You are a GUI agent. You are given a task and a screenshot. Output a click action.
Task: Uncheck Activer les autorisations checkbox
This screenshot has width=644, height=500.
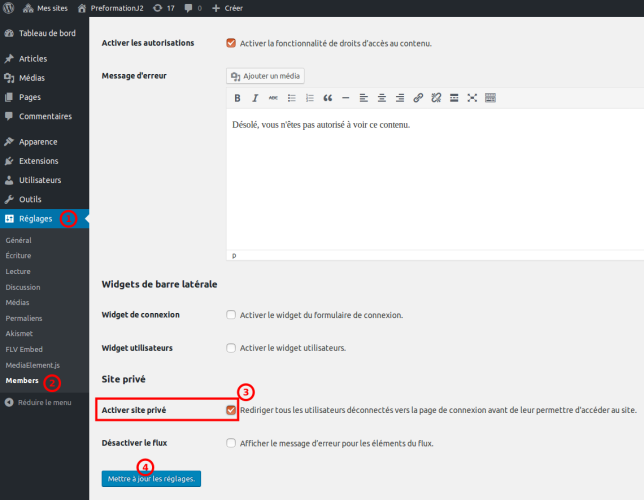click(x=231, y=43)
